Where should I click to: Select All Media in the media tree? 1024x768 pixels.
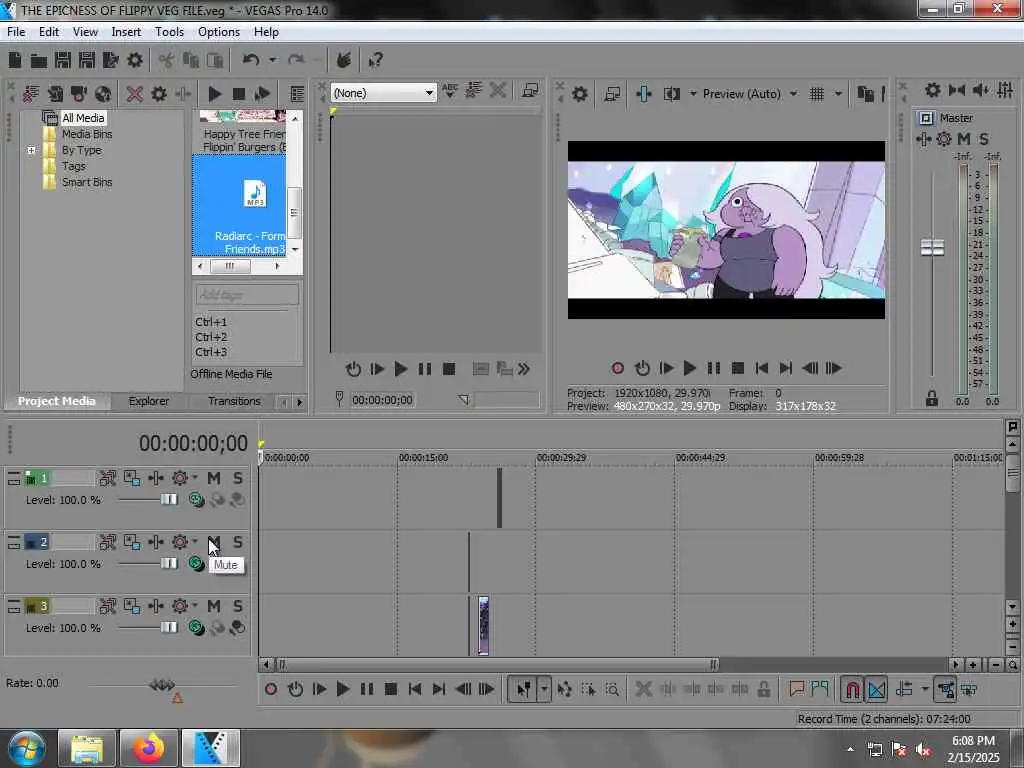[x=83, y=118]
